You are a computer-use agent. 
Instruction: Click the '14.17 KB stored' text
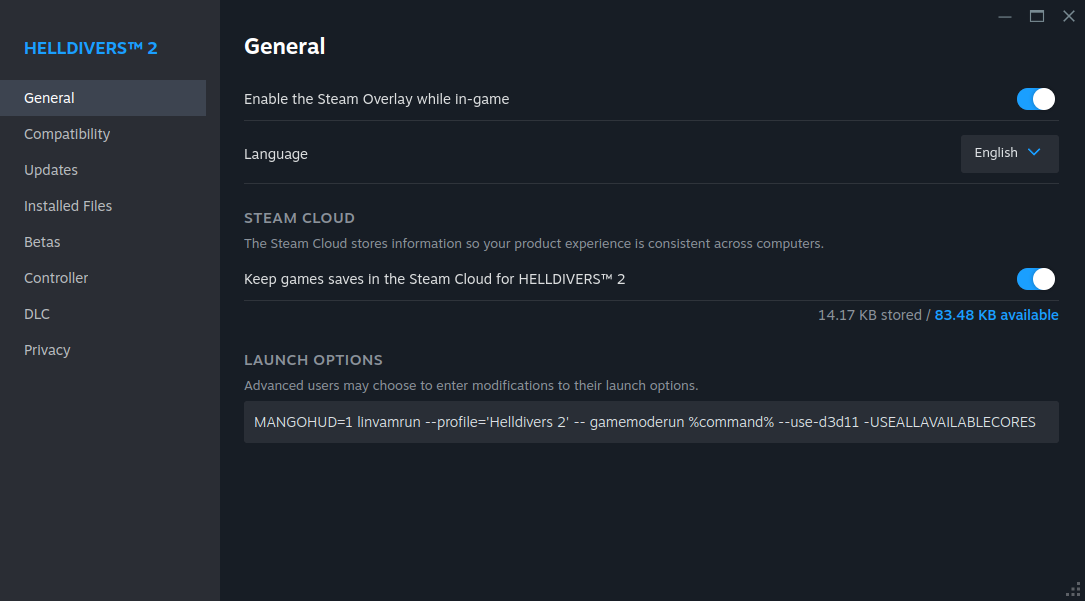tap(869, 315)
